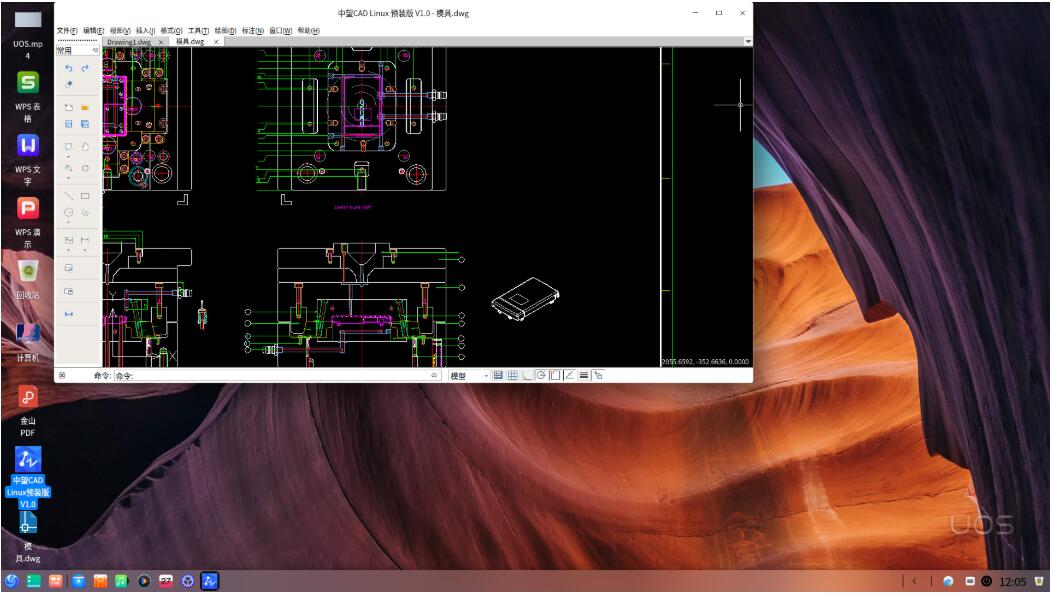Select the linear Dimension tool icon
Viewport: 1052px width, 593px height.
(85, 240)
